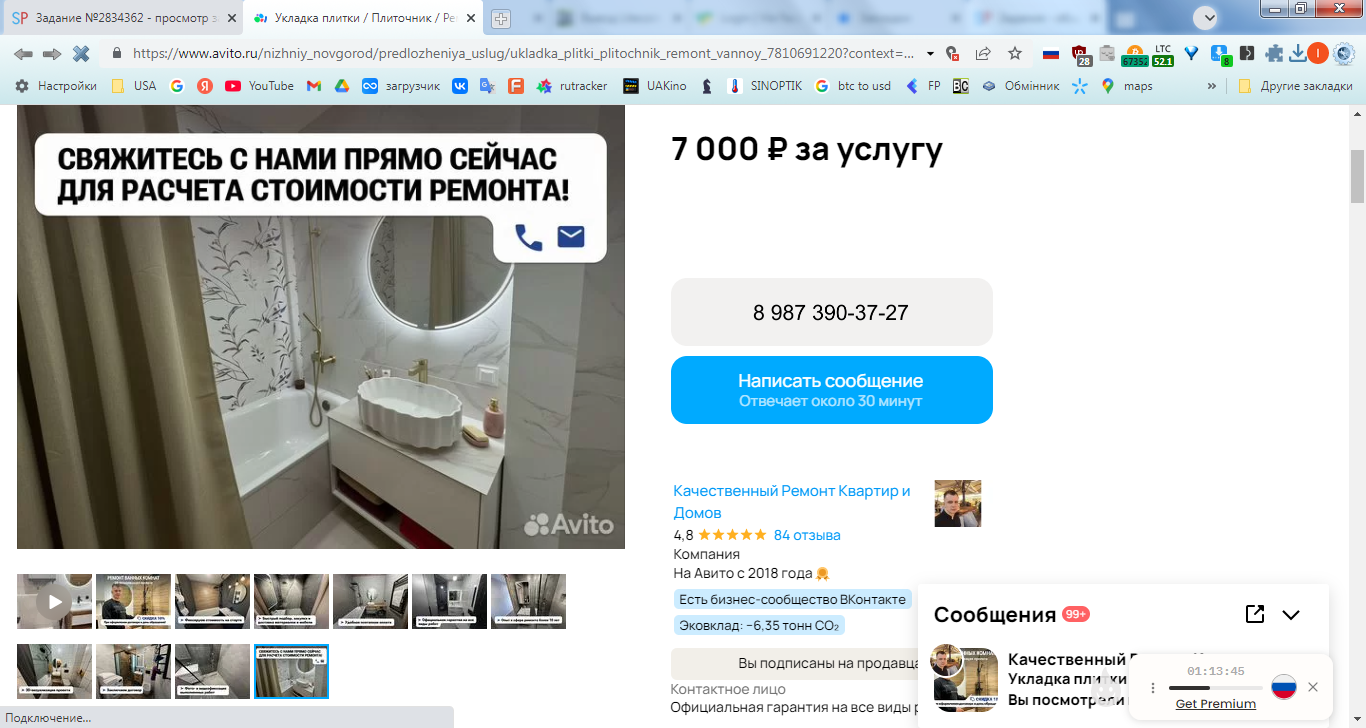Open the tab search dropdown chevron
The image size is (1366, 728).
(1208, 17)
